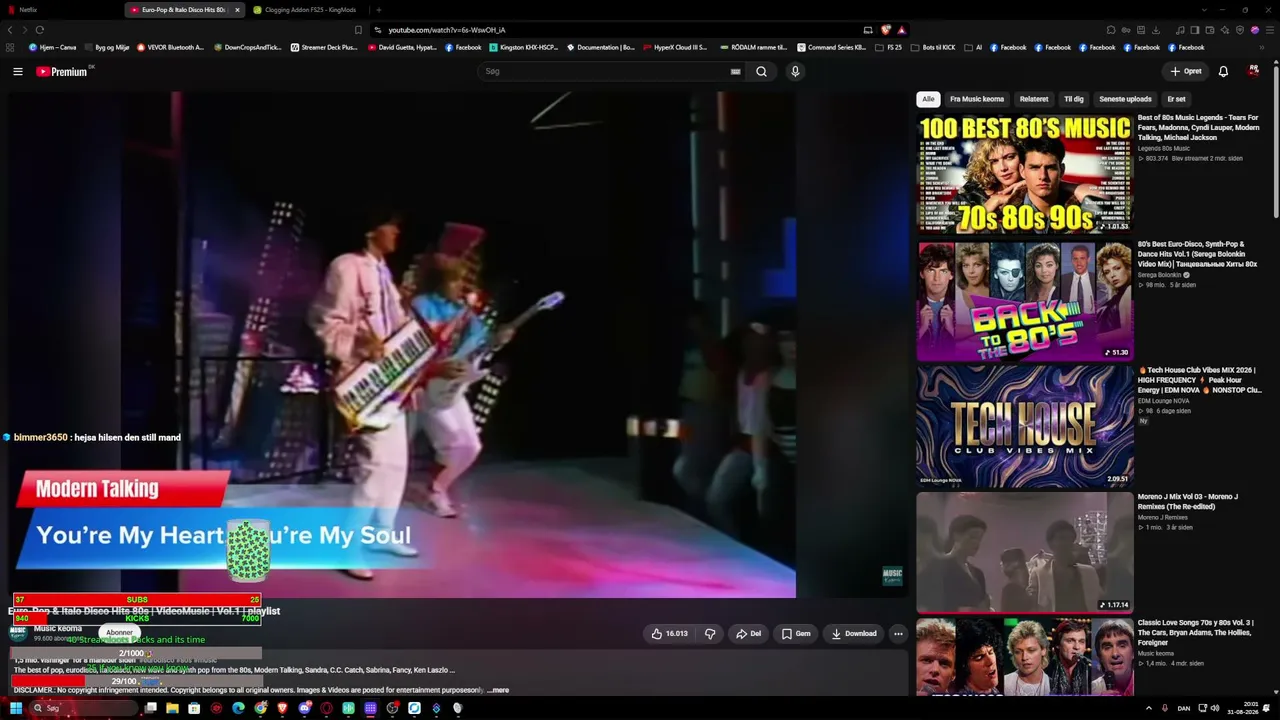Open '80's Best Euro-Disco' video title link
This screenshot has height=720, width=1280.
(x=1197, y=254)
